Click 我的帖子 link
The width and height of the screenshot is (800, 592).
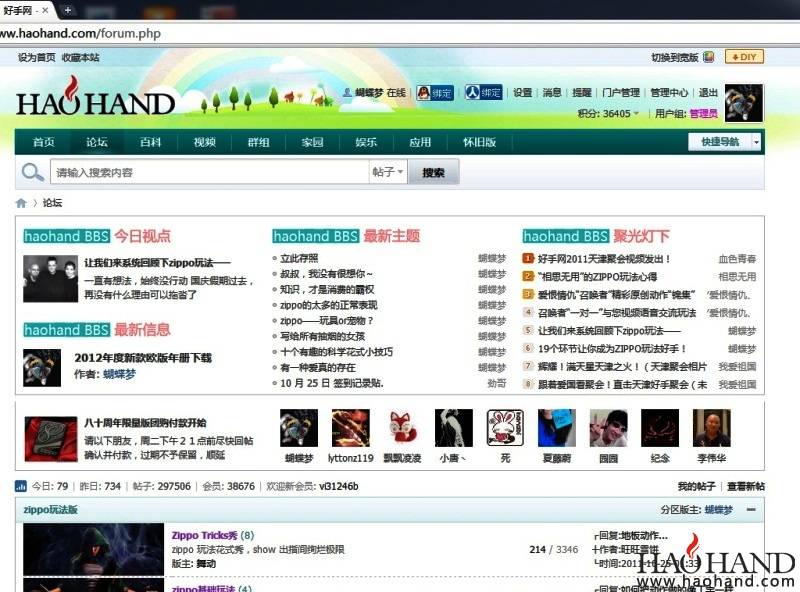pos(696,486)
